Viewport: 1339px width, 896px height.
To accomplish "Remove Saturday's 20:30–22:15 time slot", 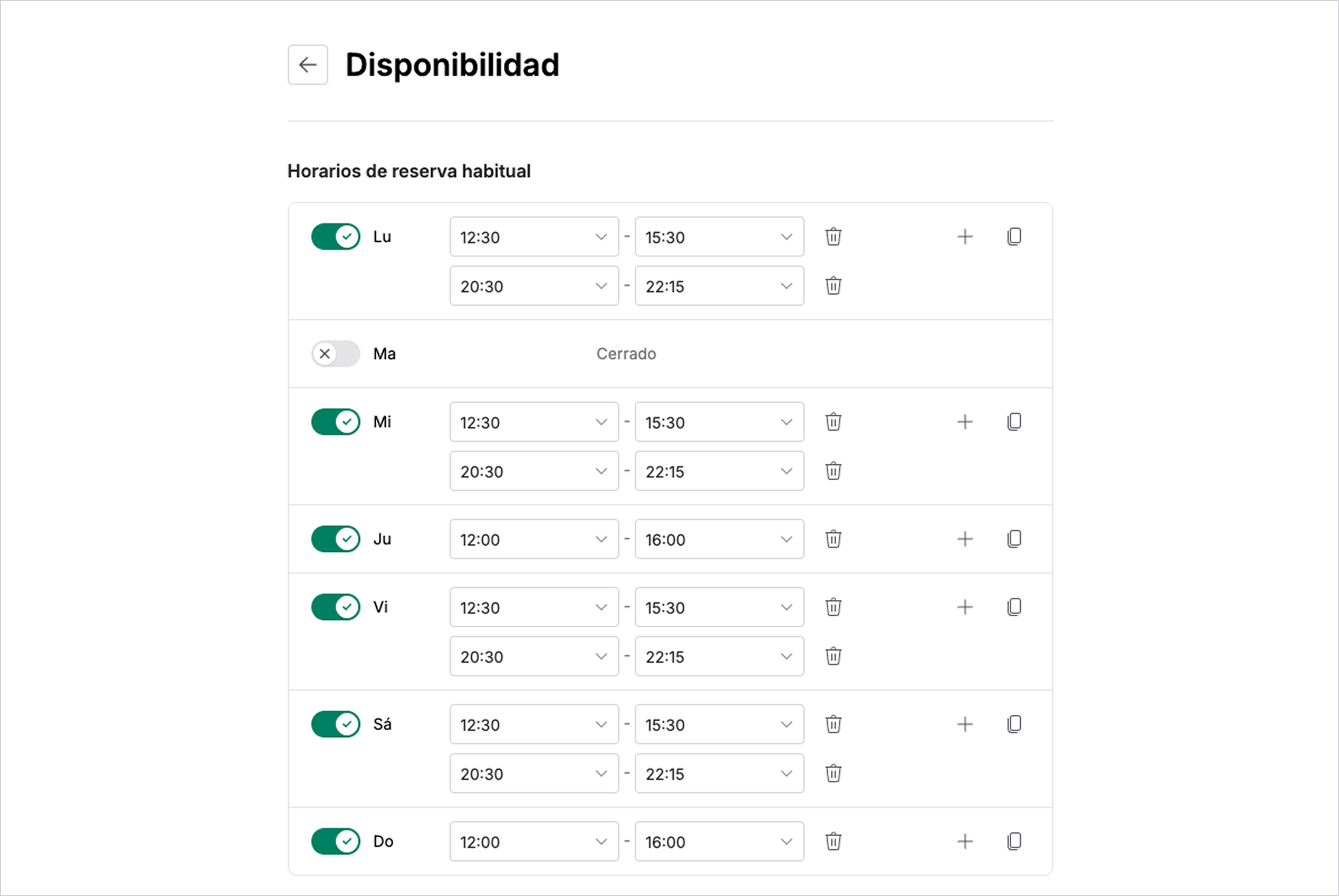I will [833, 774].
